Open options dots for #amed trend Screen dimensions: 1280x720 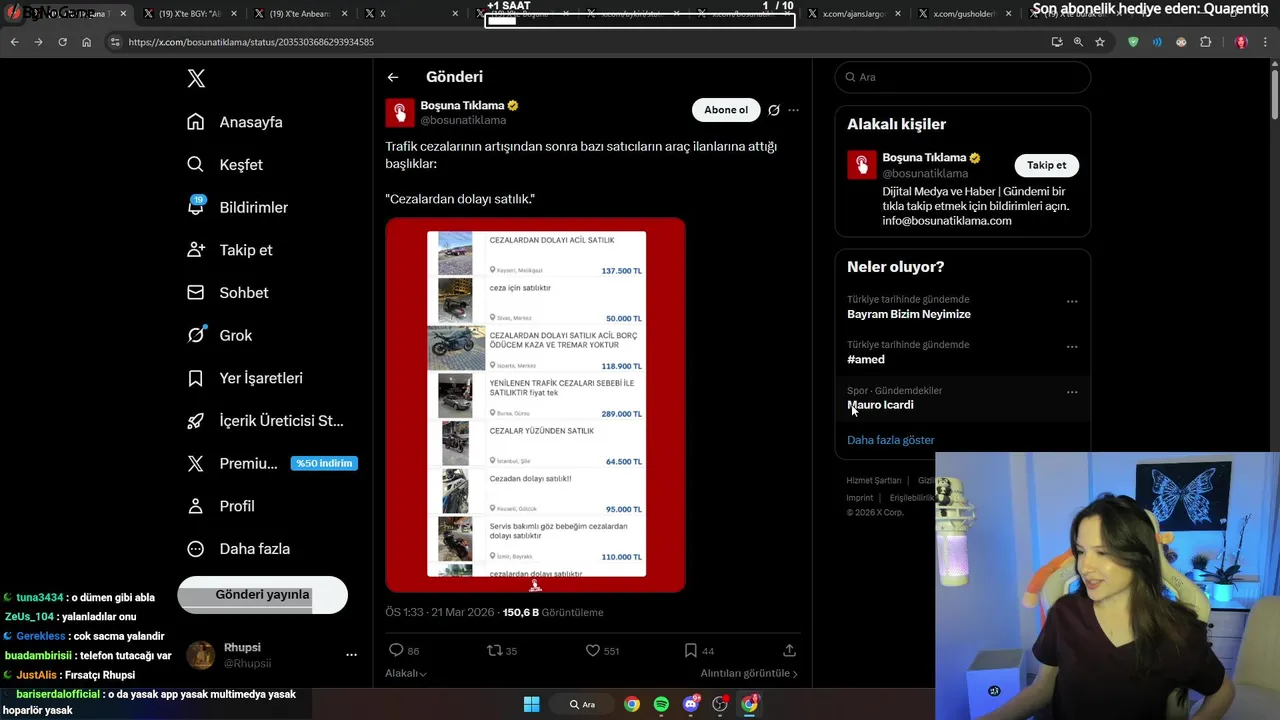coord(1072,347)
